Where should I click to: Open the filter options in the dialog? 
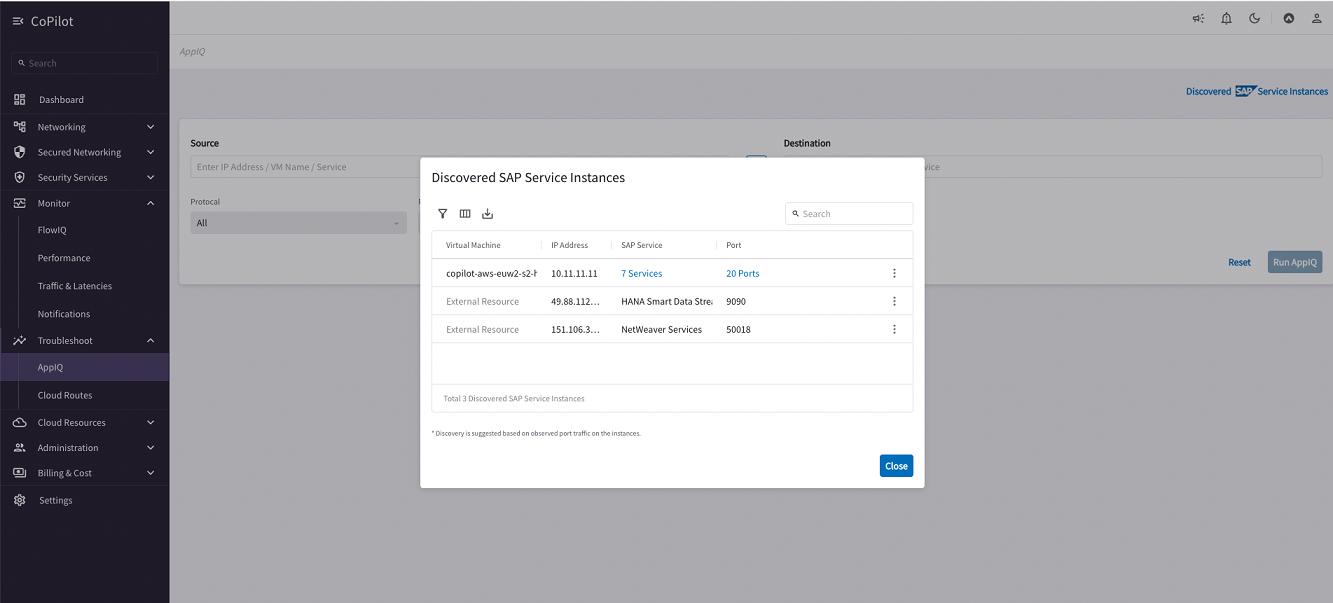point(442,213)
